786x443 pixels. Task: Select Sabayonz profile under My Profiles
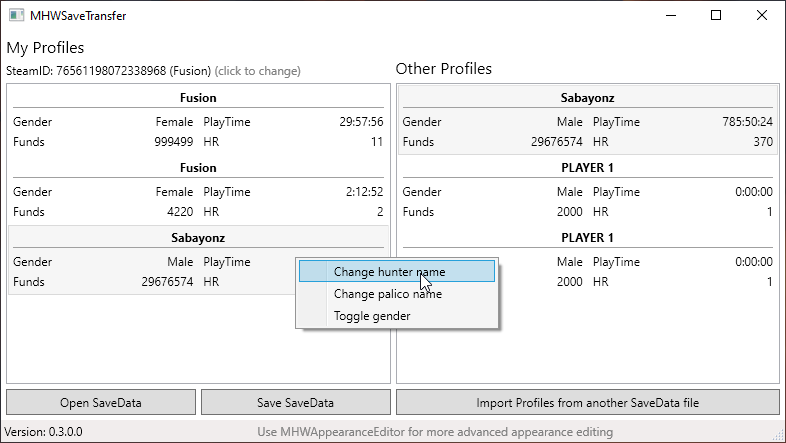[x=199, y=260]
